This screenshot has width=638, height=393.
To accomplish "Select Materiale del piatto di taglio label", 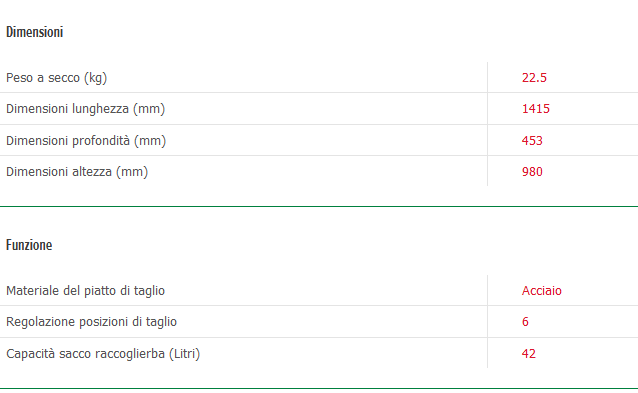I will pos(85,291).
